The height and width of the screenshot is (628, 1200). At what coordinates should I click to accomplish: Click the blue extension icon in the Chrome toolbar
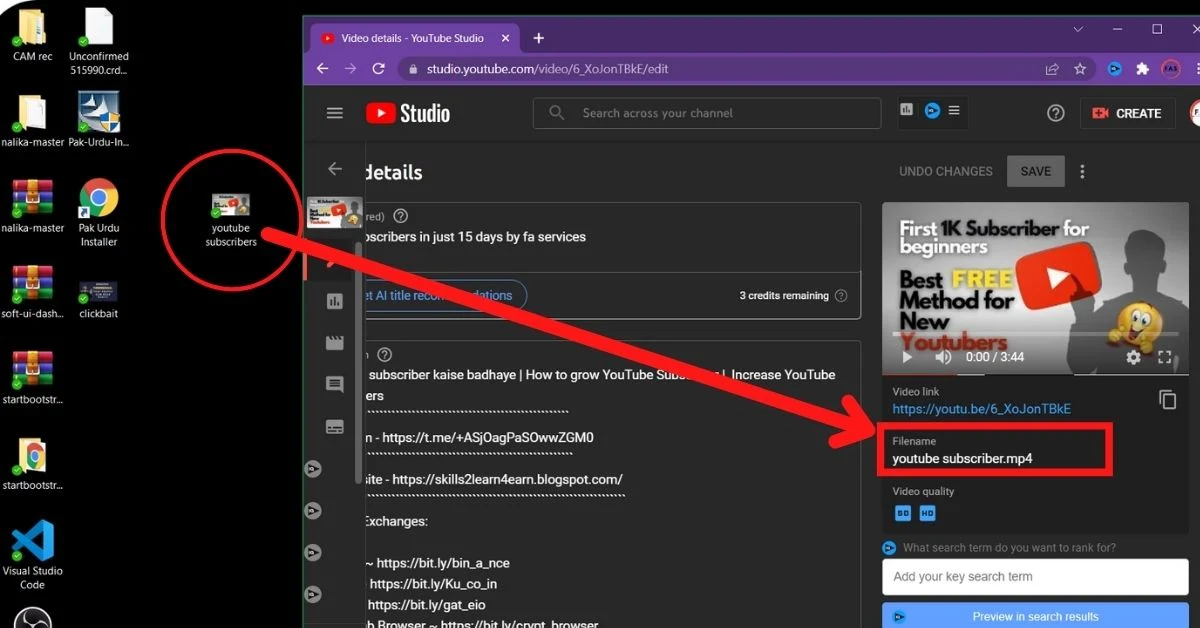(1115, 69)
